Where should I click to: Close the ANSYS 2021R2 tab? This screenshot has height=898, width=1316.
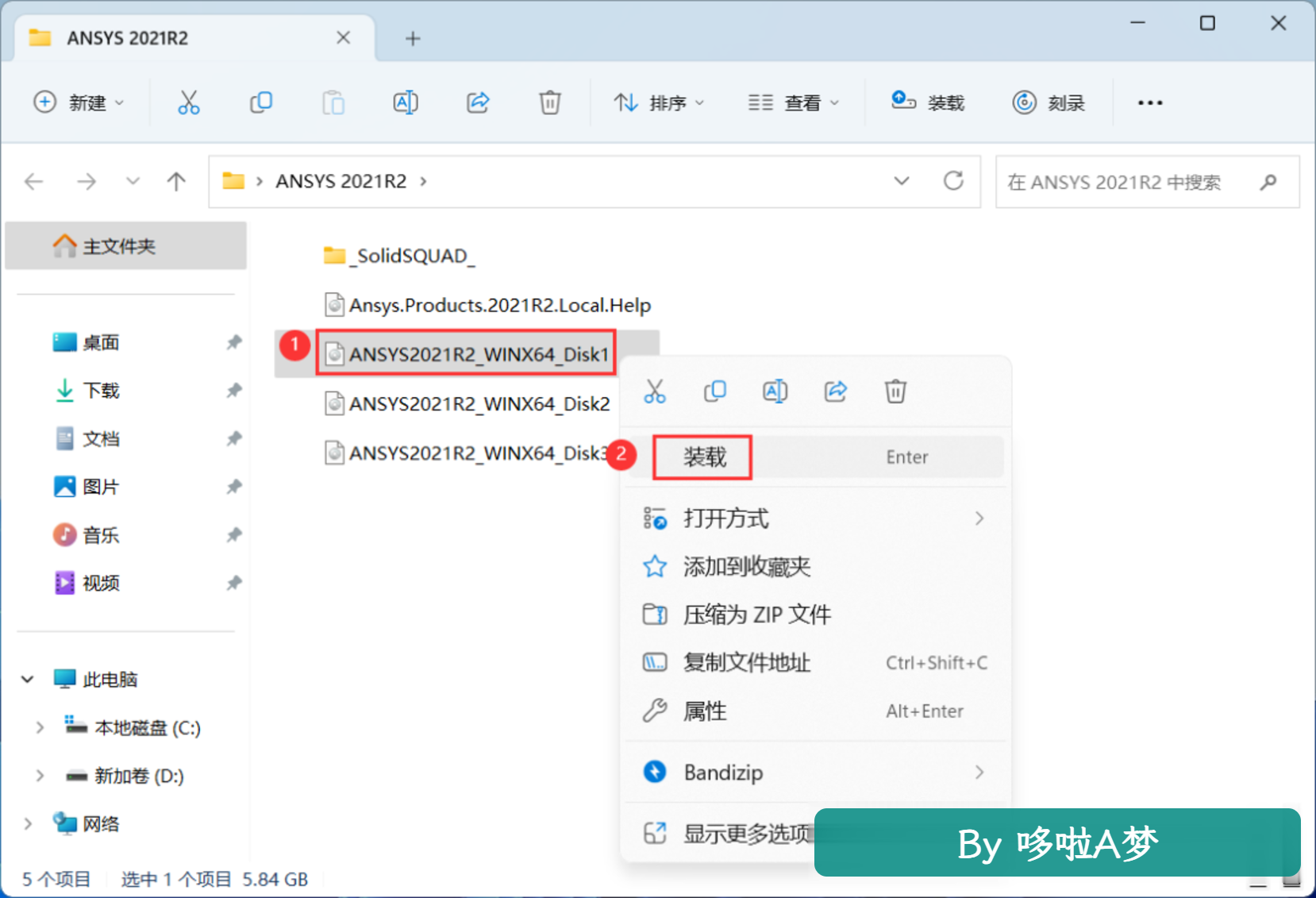click(344, 38)
